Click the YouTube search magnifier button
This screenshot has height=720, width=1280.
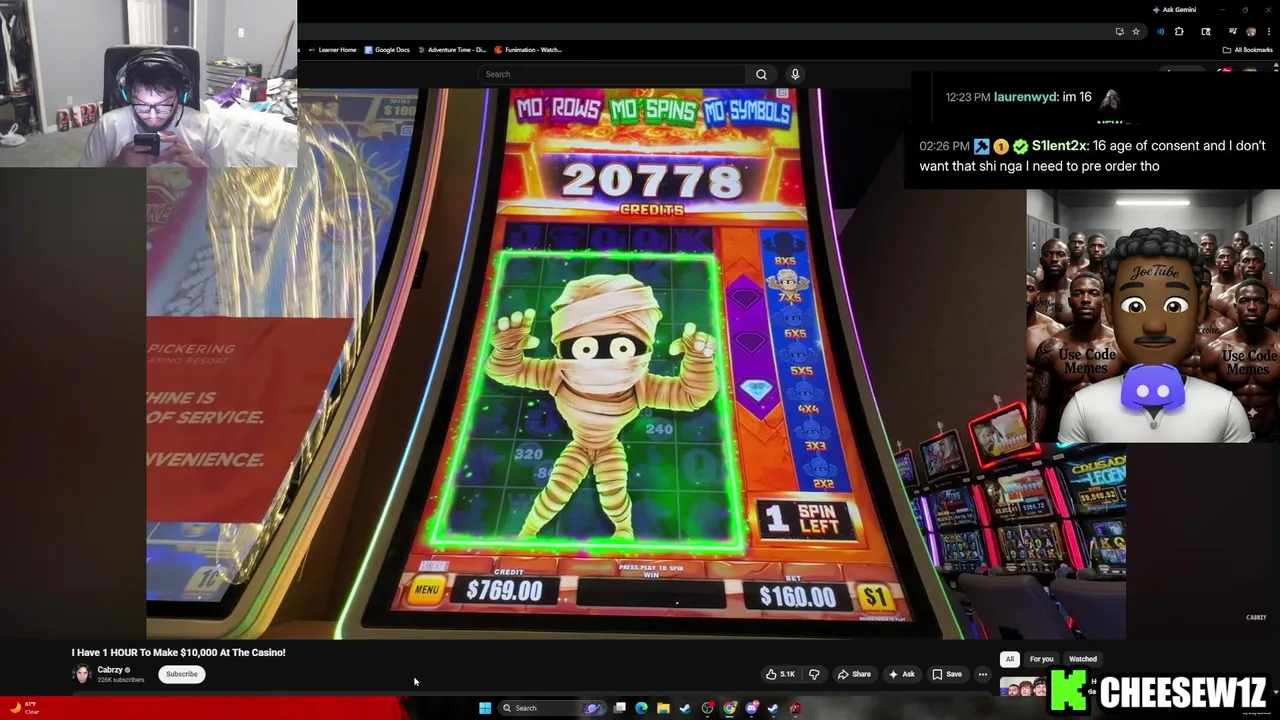coord(761,74)
